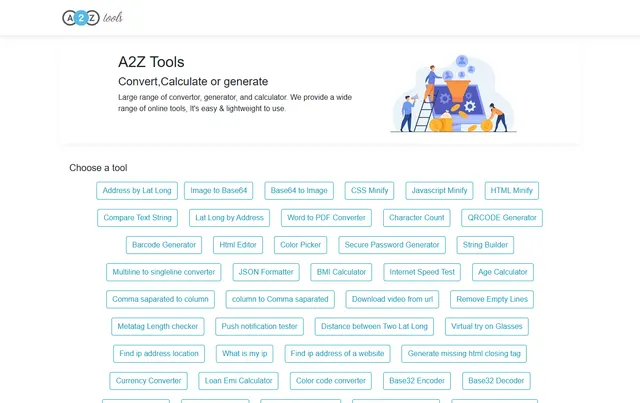The width and height of the screenshot is (640, 403).
Task: Select the String Builder tool
Action: (485, 245)
